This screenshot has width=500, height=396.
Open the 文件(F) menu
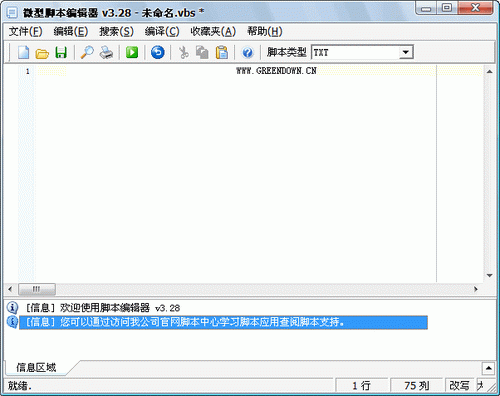tap(25, 32)
